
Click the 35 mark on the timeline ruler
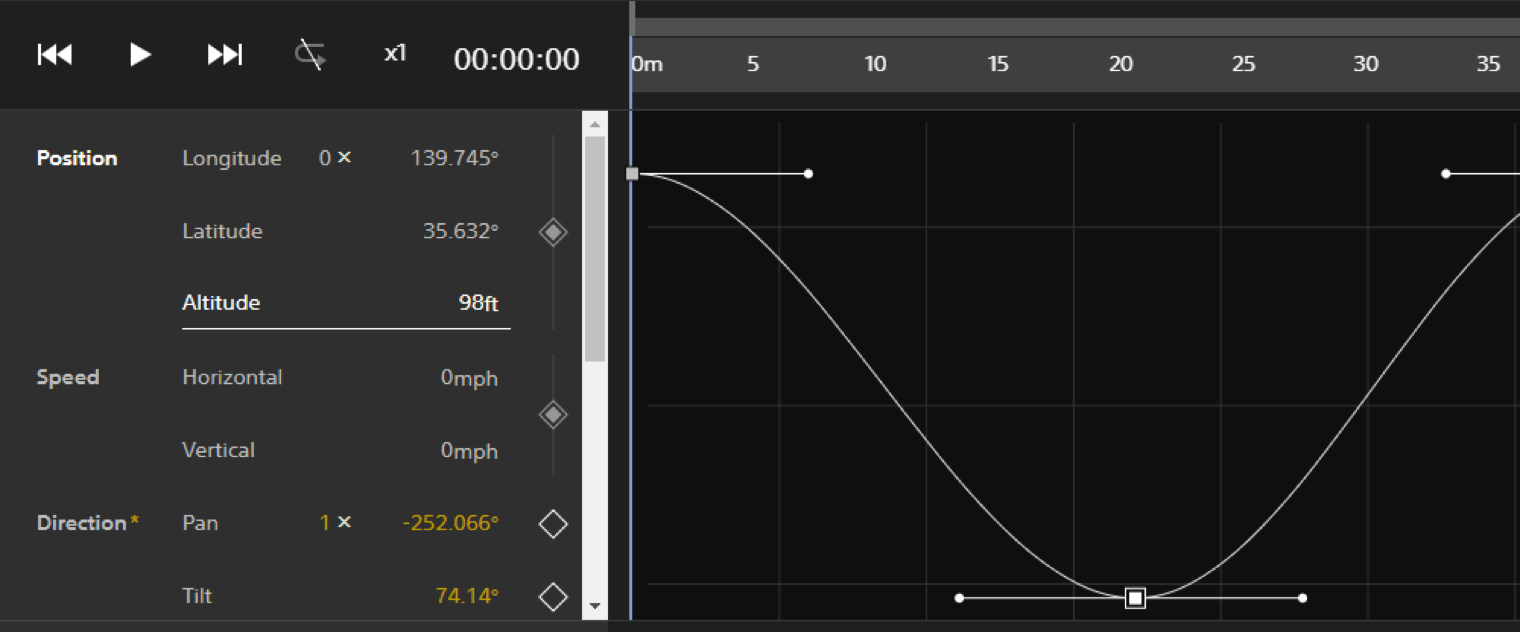tap(1488, 64)
